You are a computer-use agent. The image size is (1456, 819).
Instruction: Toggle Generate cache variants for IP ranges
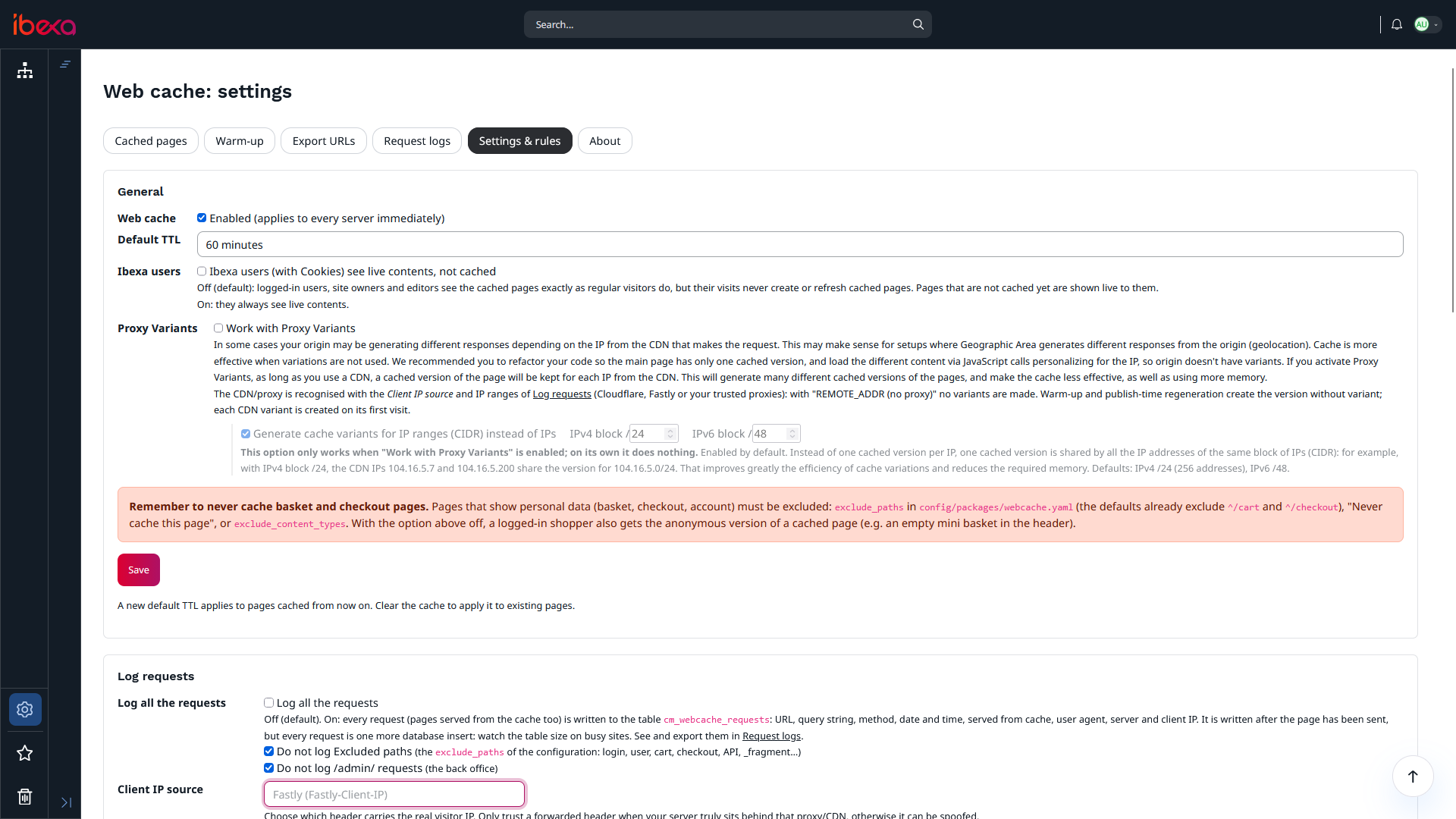[x=246, y=434]
